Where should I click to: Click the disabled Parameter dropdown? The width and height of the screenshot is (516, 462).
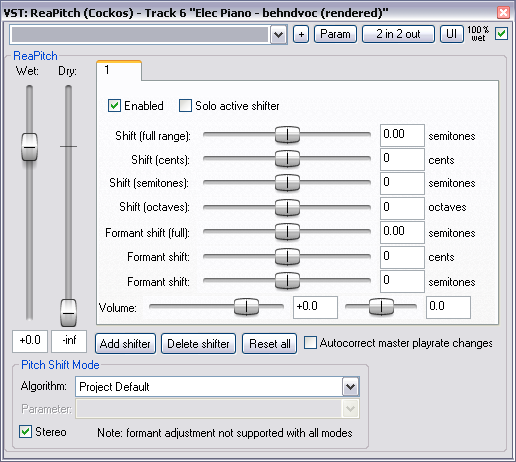[x=217, y=409]
